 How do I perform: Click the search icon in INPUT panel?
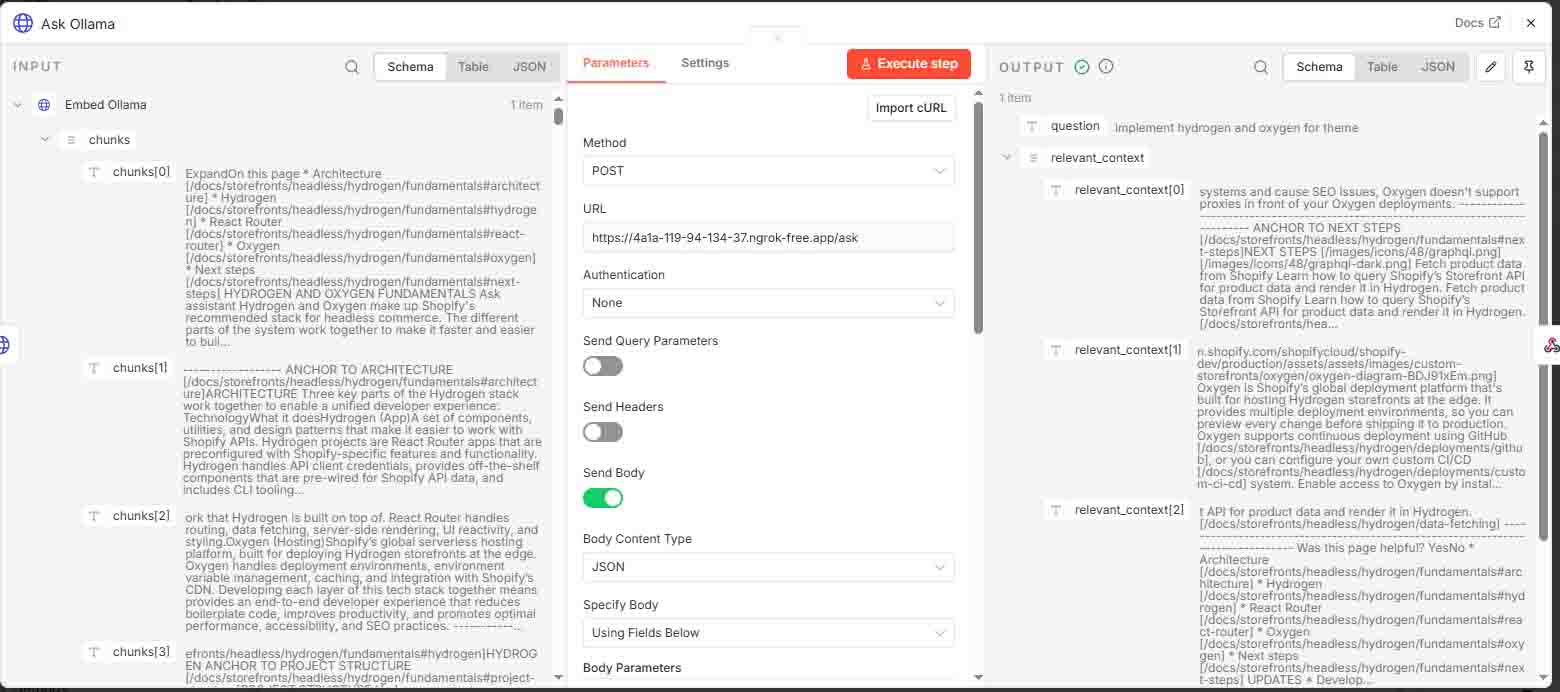[x=352, y=67]
